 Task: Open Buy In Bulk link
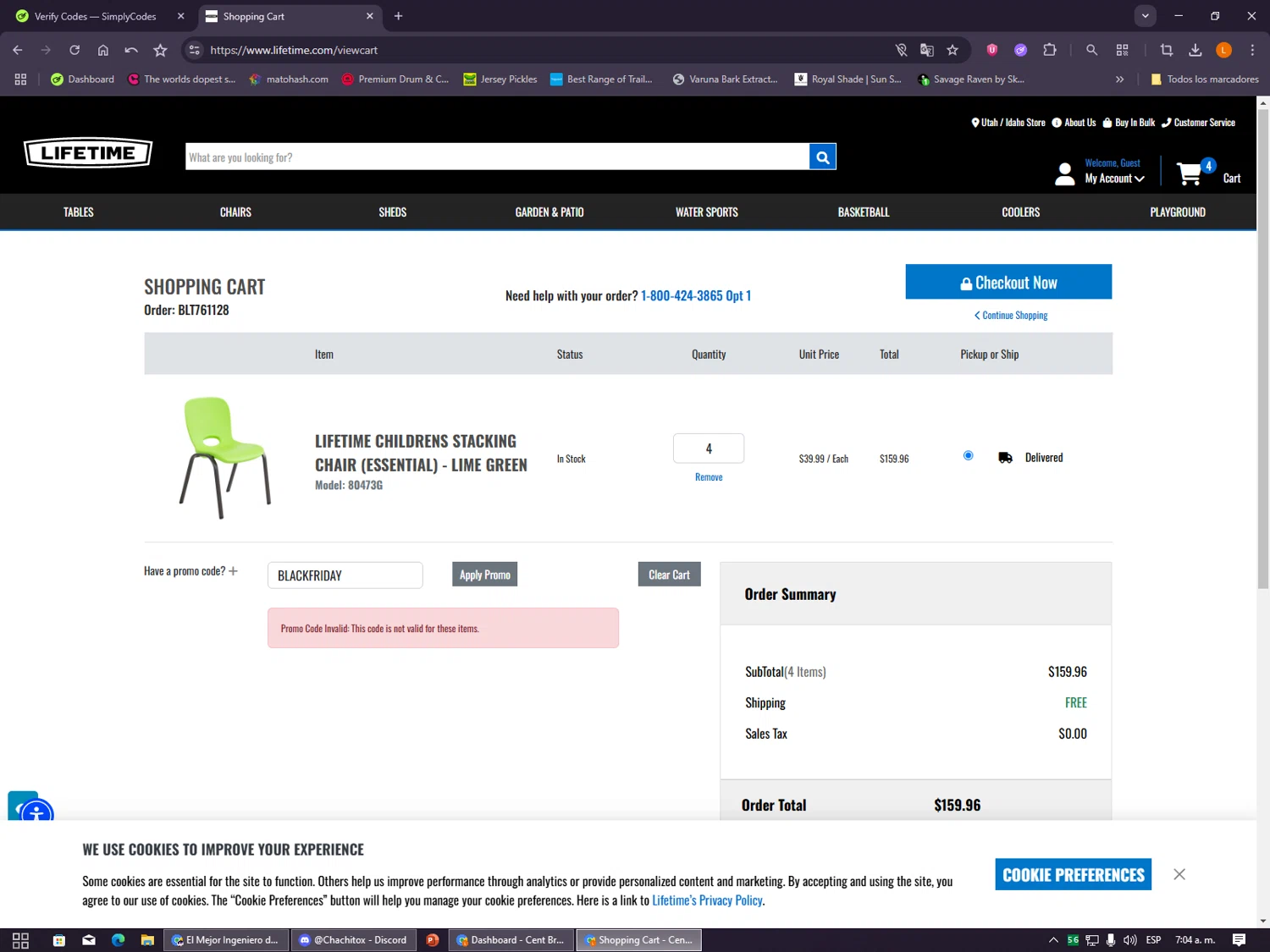click(1129, 123)
